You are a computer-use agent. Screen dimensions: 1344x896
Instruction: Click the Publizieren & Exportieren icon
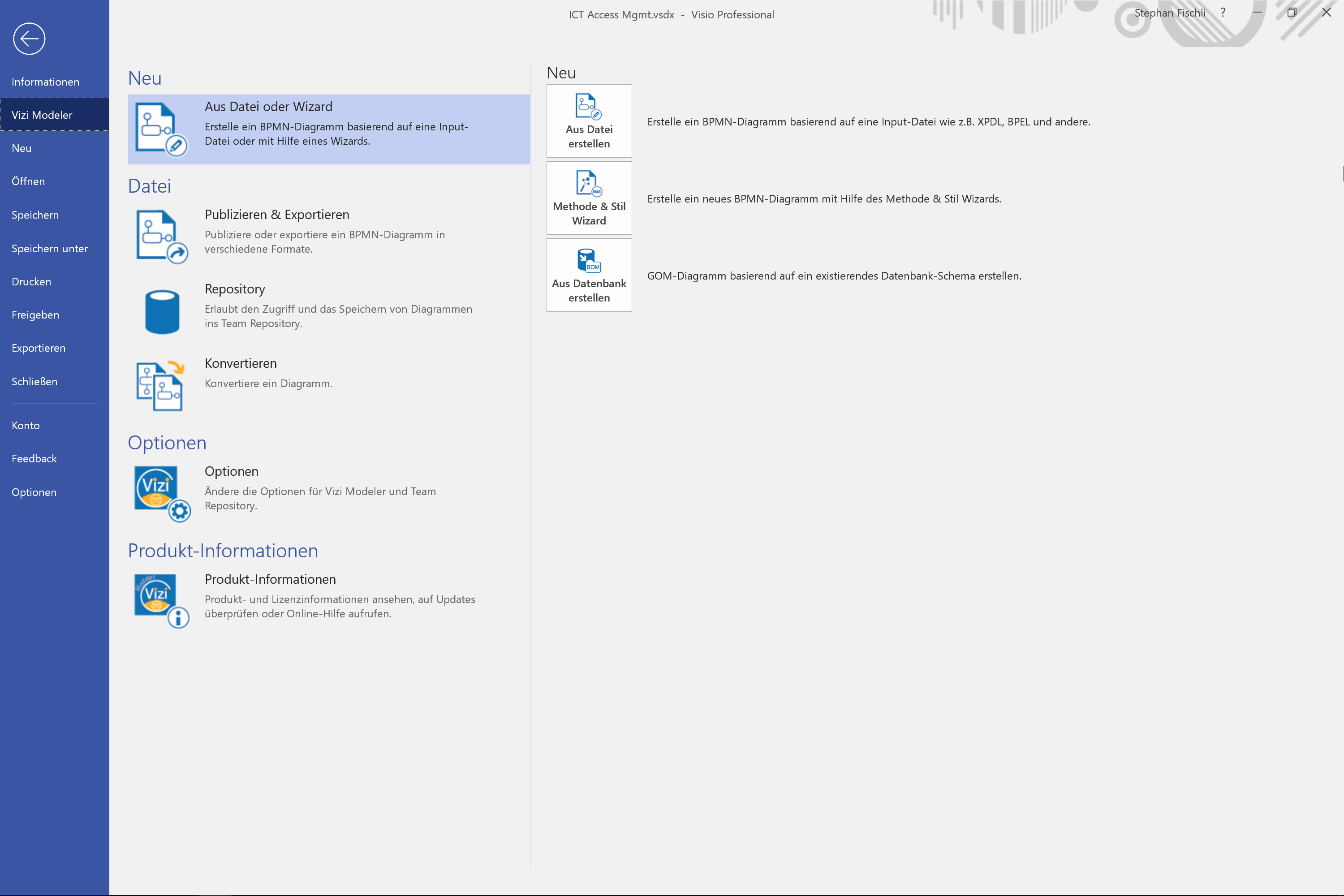(x=162, y=237)
